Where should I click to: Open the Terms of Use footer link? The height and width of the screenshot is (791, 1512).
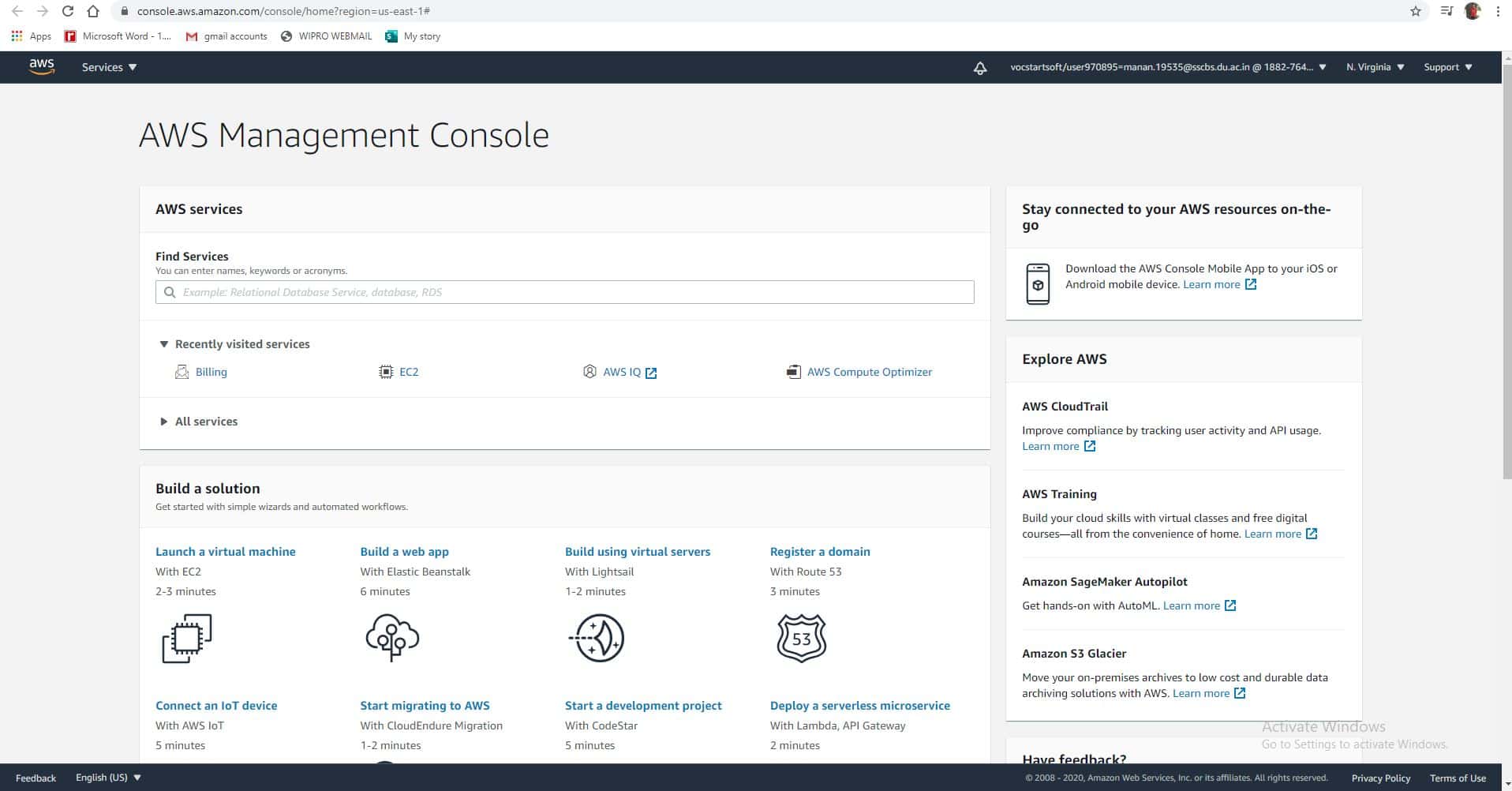point(1458,778)
